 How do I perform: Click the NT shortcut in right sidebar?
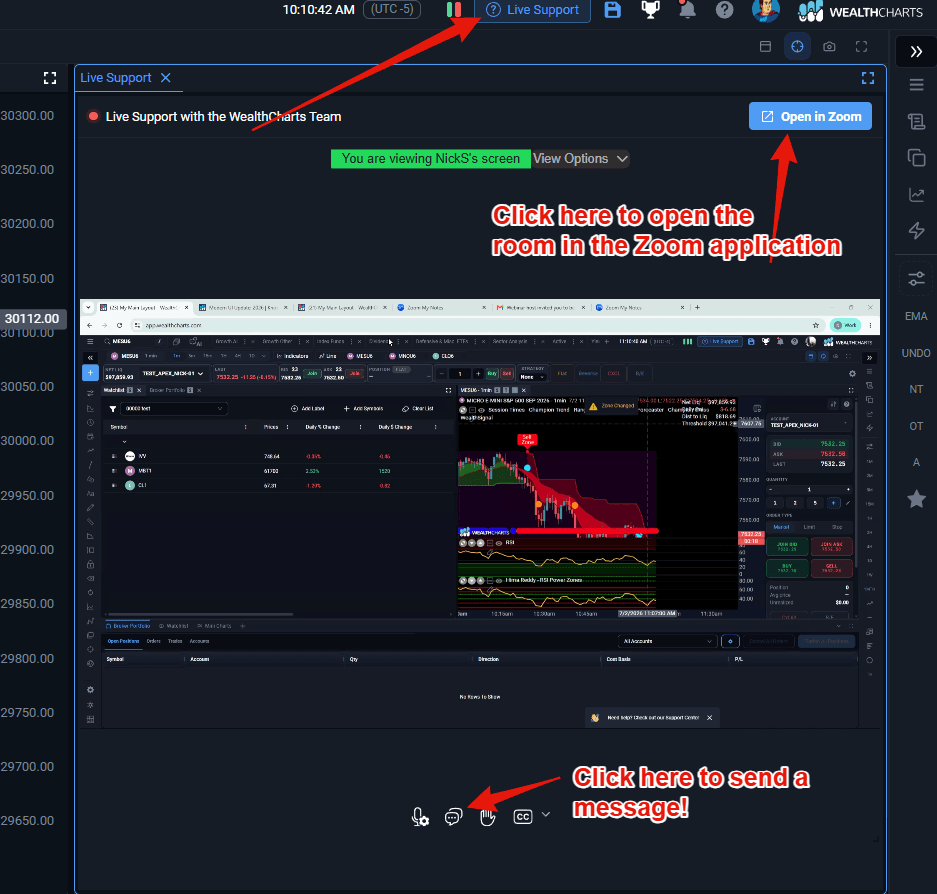pyautogui.click(x=916, y=390)
